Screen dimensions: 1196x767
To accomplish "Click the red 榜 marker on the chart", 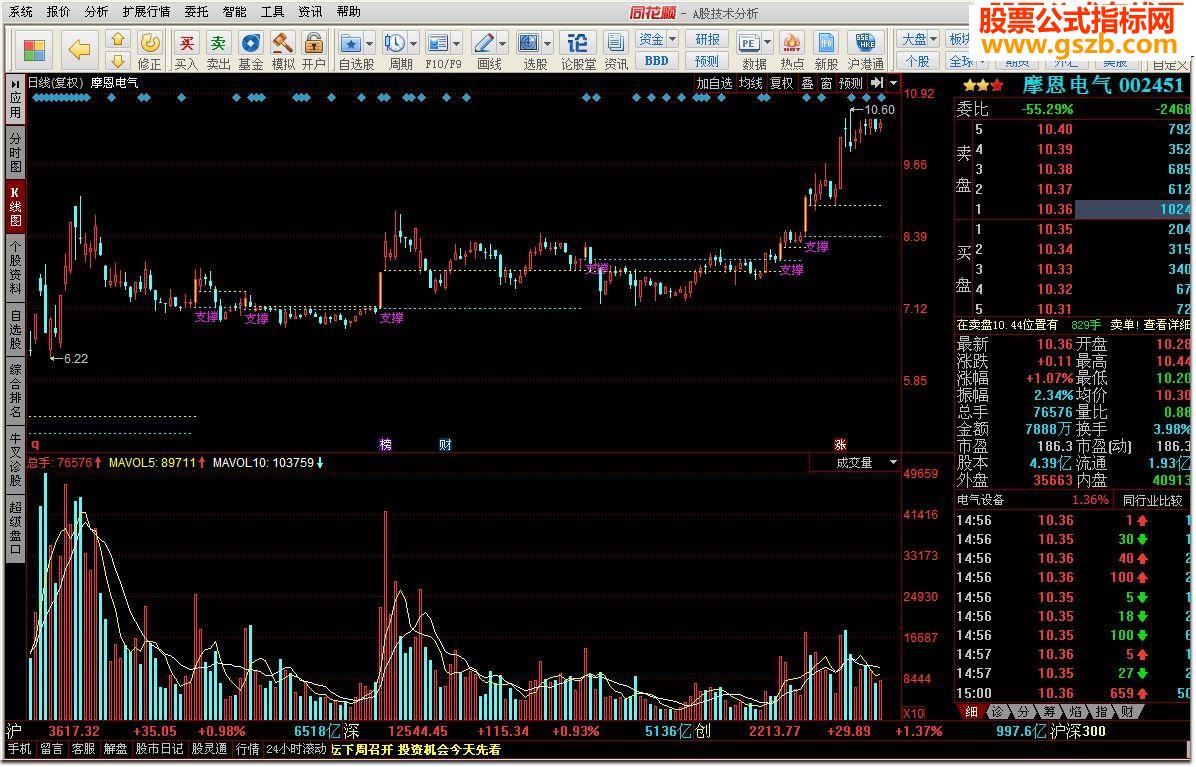I will coord(385,444).
